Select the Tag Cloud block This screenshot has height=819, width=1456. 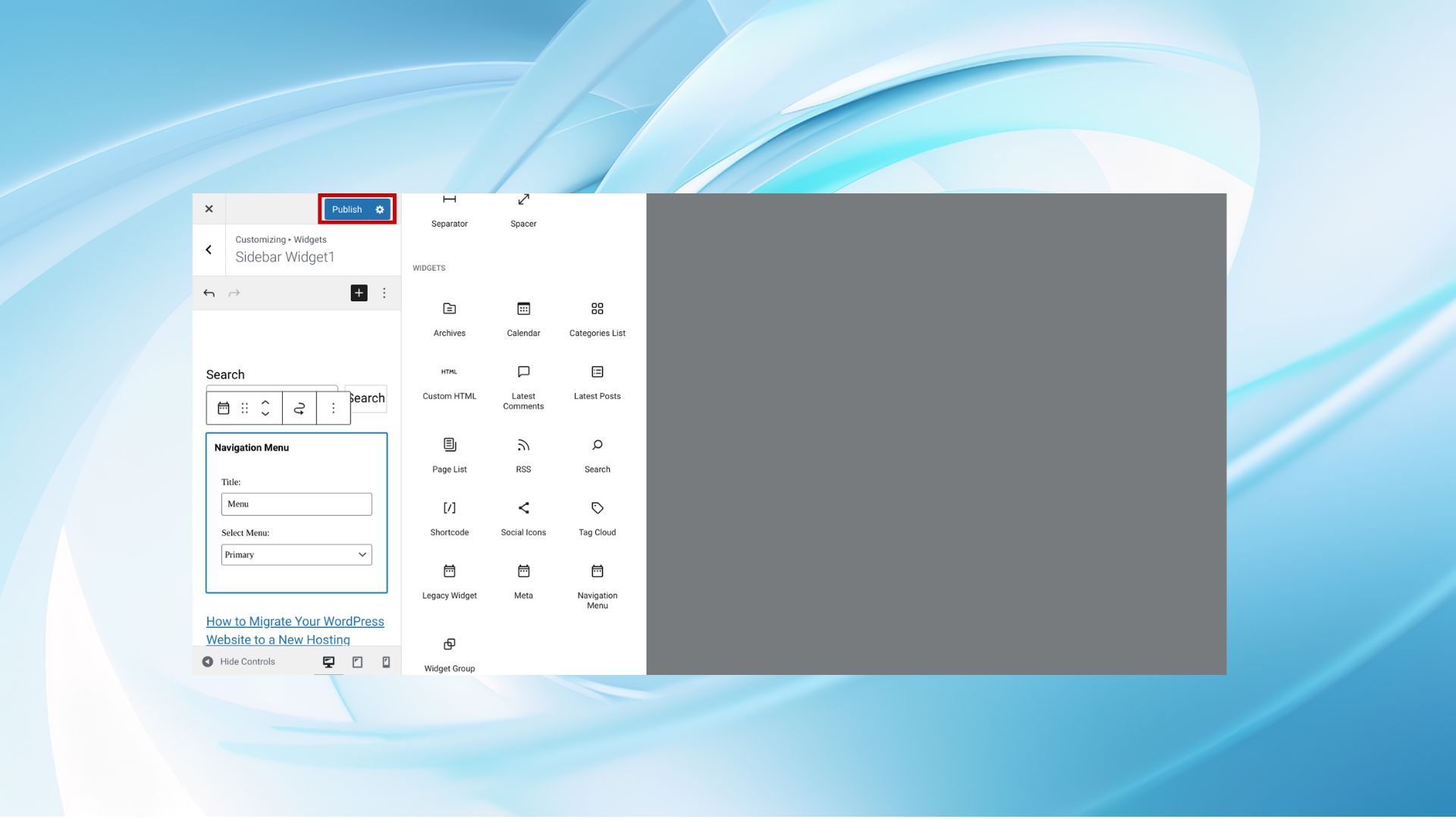(x=597, y=518)
